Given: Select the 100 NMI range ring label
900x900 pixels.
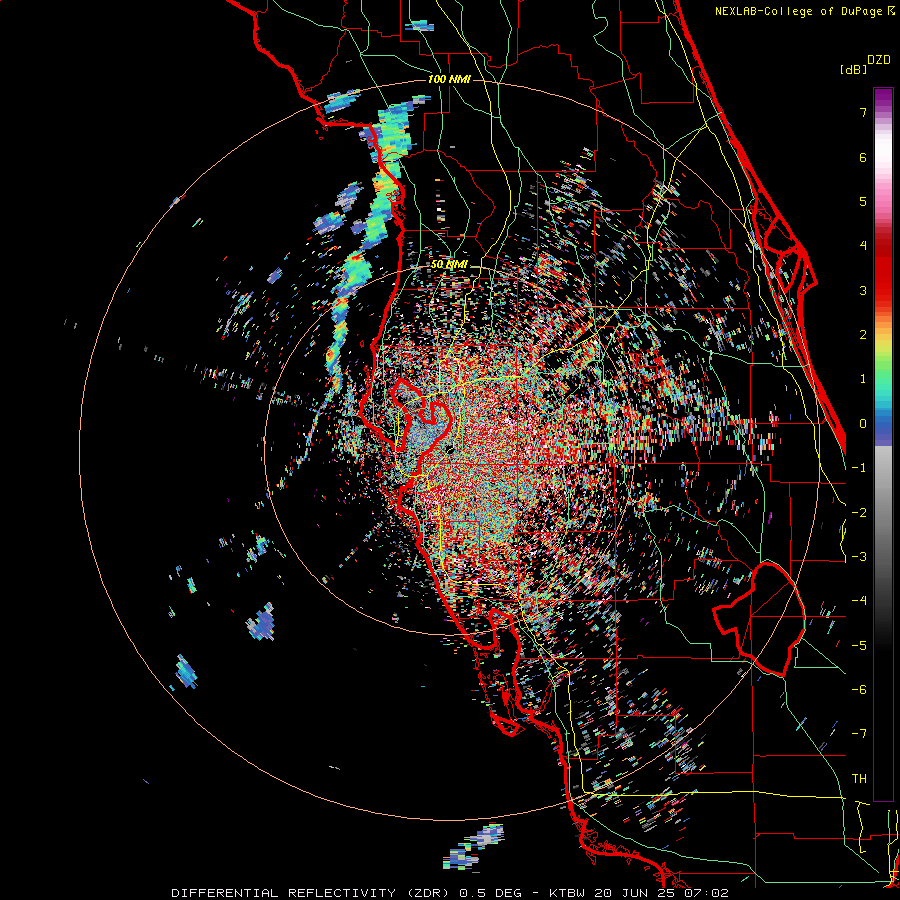Looking at the screenshot, I should [x=449, y=79].
